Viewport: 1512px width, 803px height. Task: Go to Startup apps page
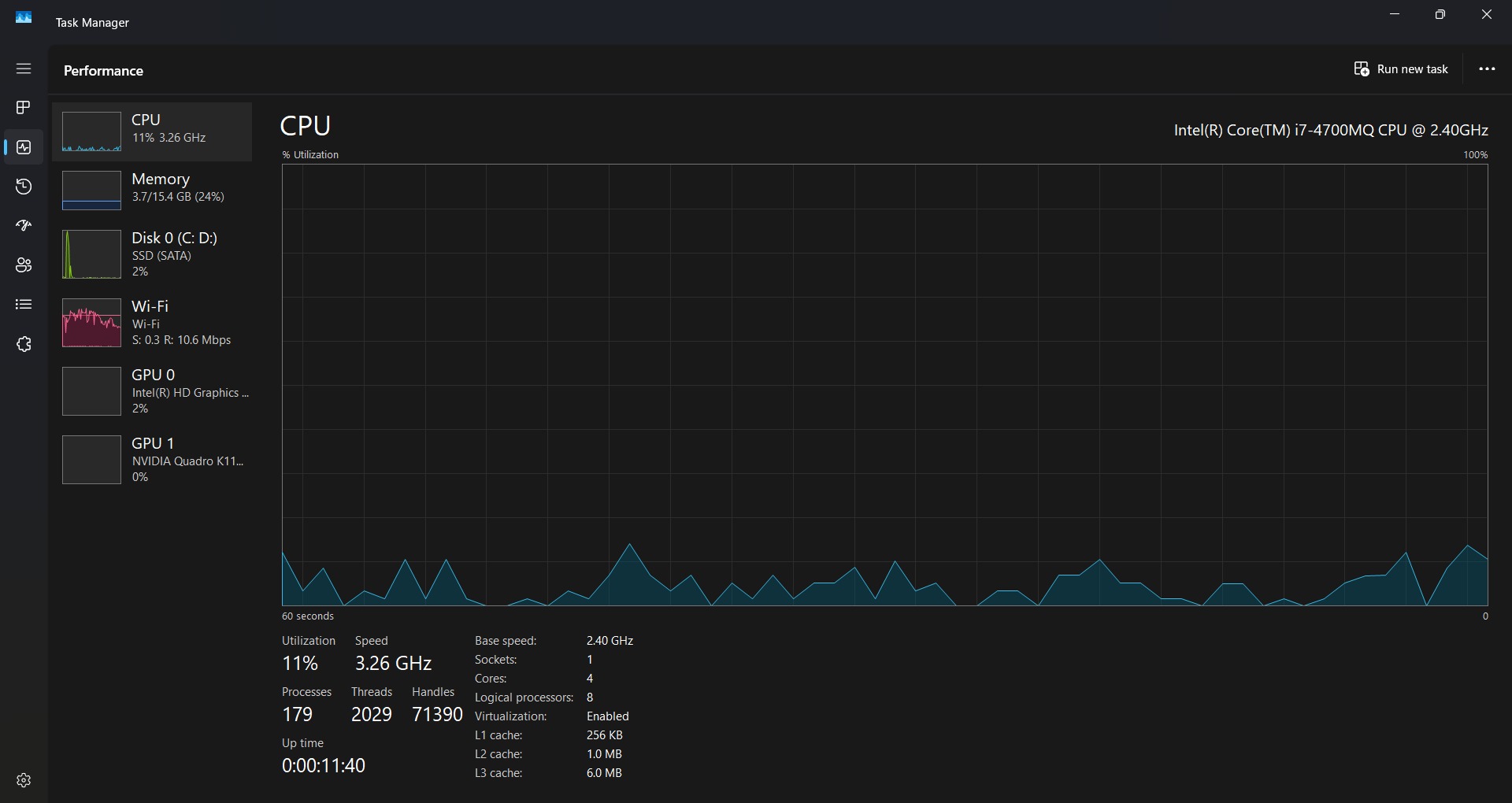point(24,226)
